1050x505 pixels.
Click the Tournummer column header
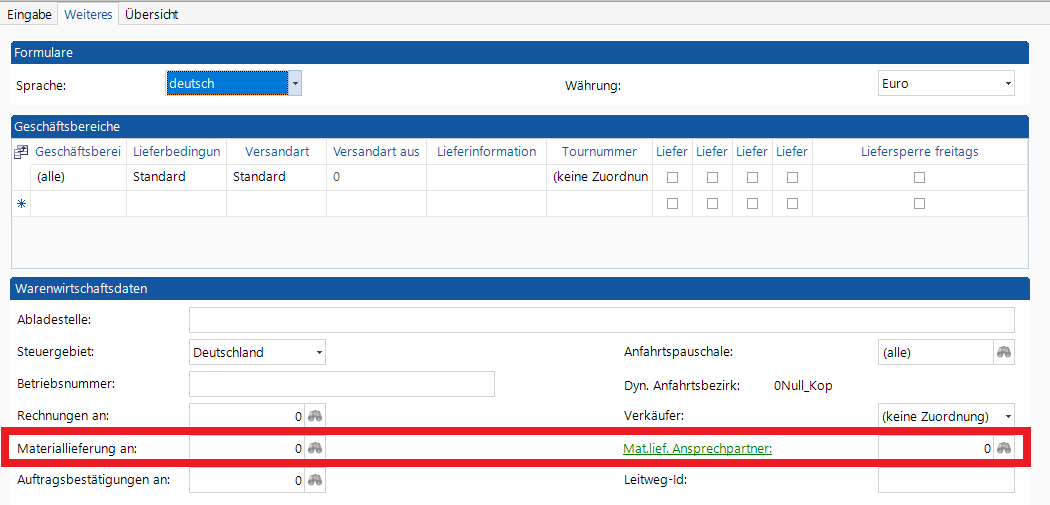(599, 152)
